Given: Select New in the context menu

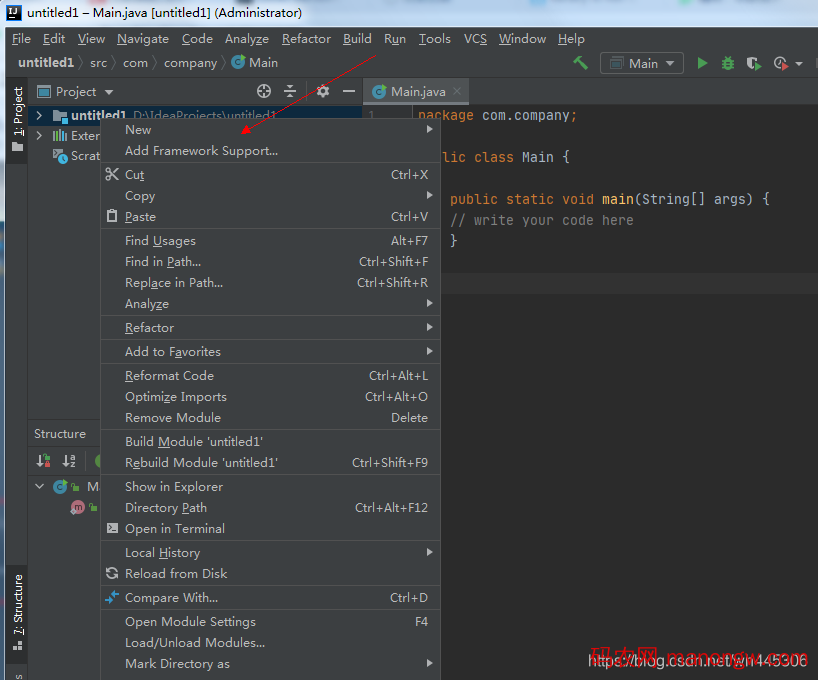Looking at the screenshot, I should (138, 129).
